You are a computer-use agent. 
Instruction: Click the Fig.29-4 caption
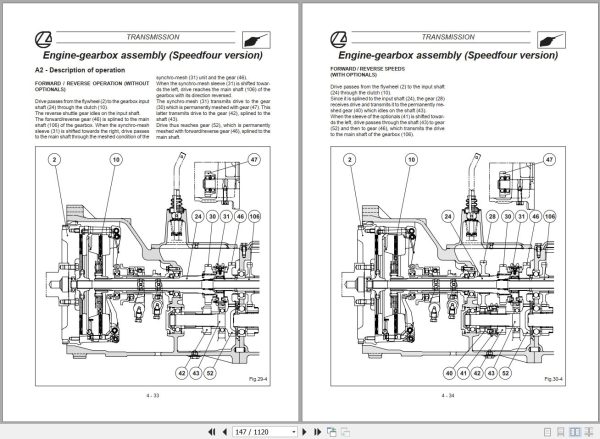point(258,379)
